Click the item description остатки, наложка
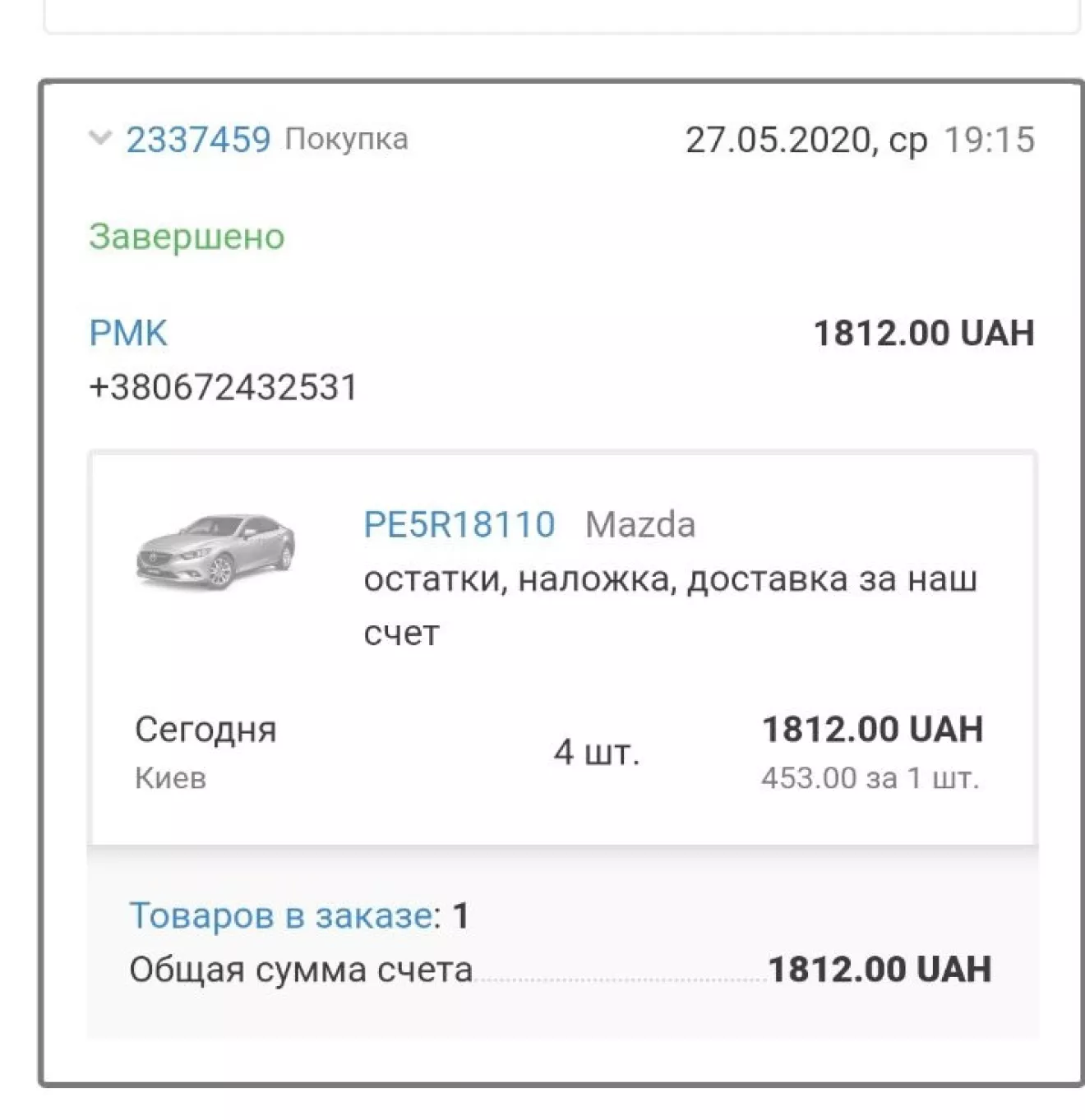Viewport: 1085px width, 1120px height. 671,606
